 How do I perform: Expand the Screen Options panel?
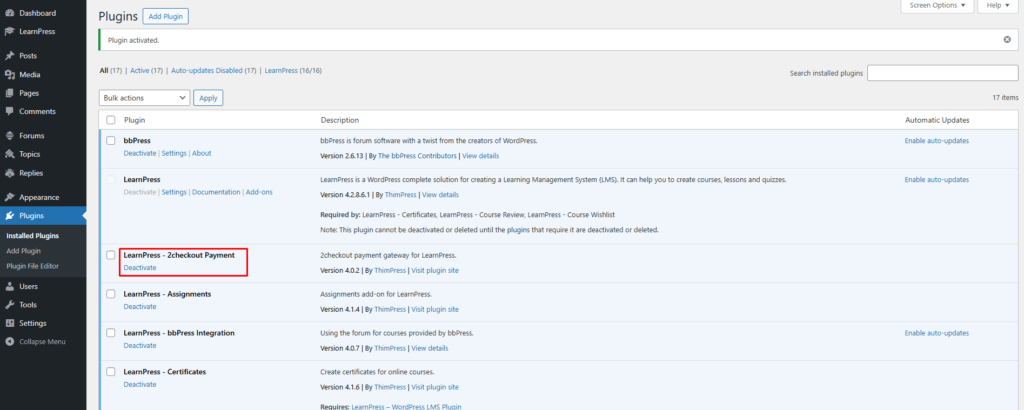937,5
